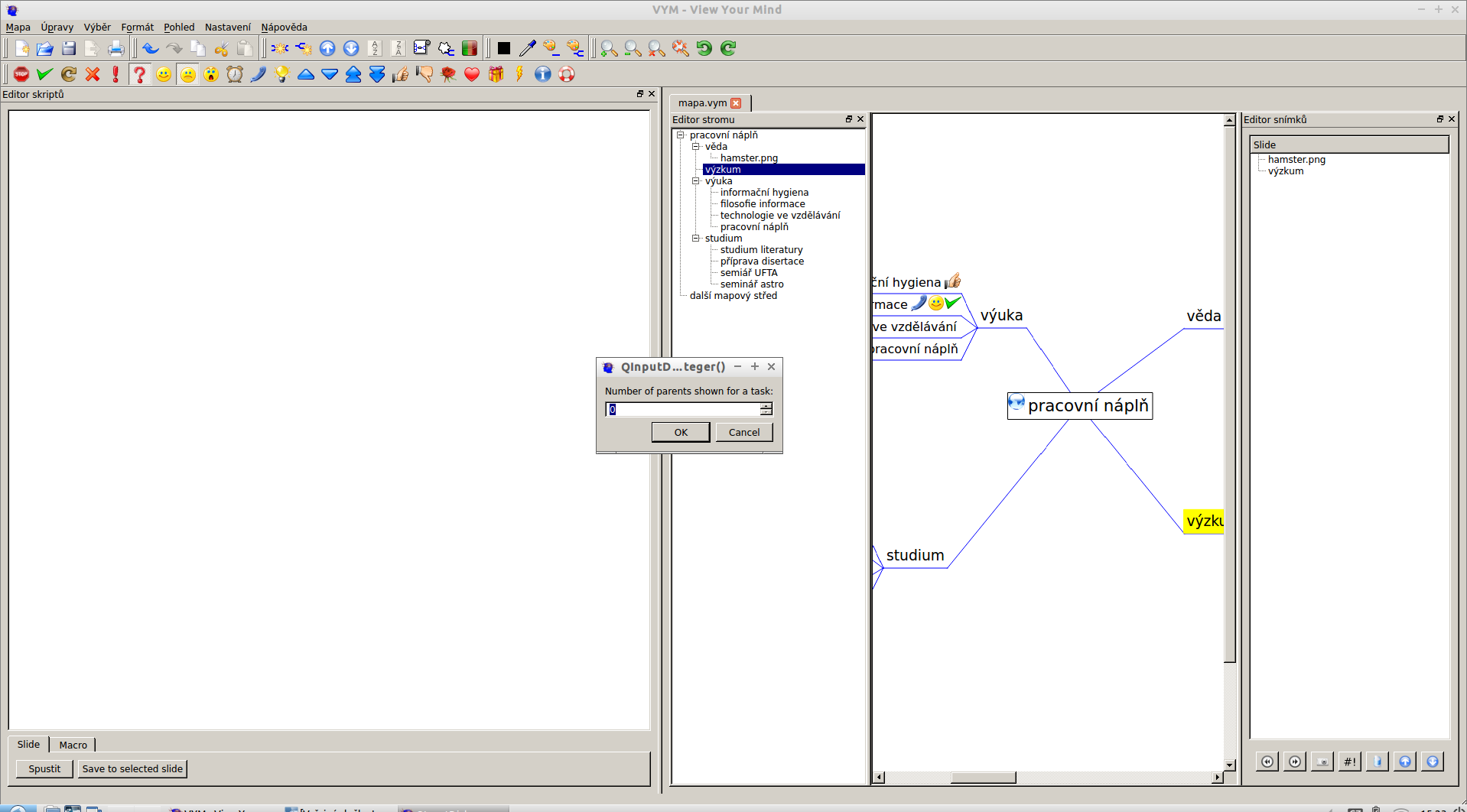
Task: Click the snapshot camera button in slide editor
Action: (x=1322, y=762)
